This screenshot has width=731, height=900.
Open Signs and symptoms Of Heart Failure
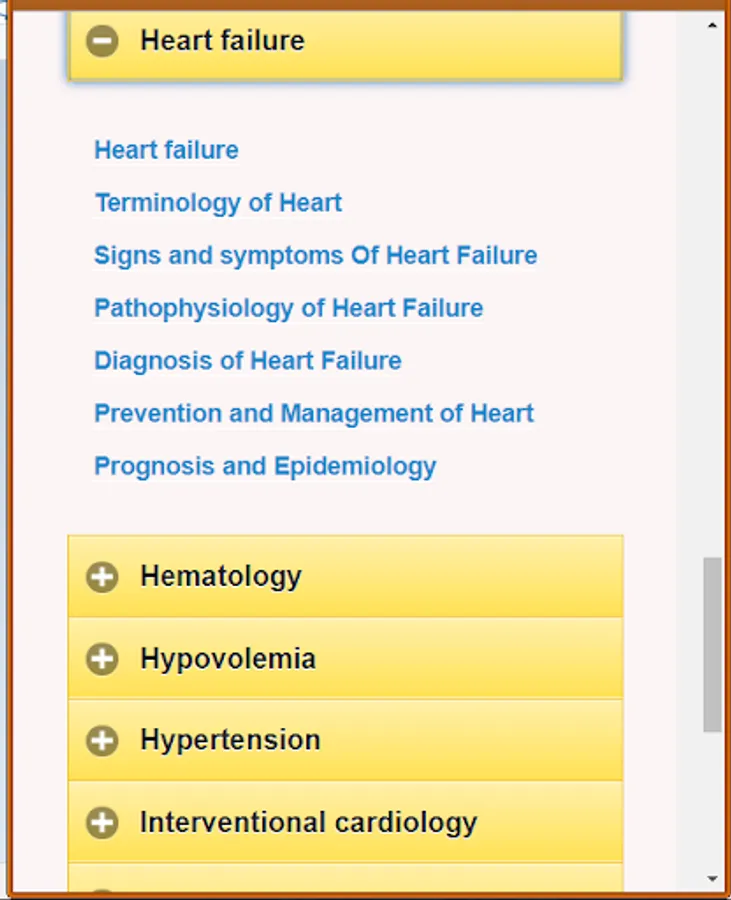[315, 255]
